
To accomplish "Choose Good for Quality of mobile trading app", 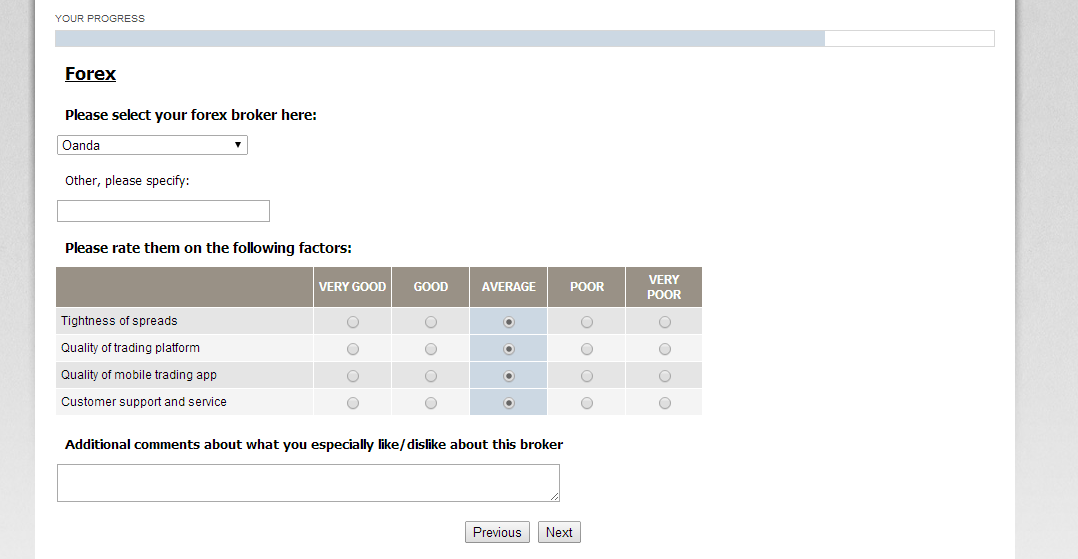I will click(x=431, y=376).
